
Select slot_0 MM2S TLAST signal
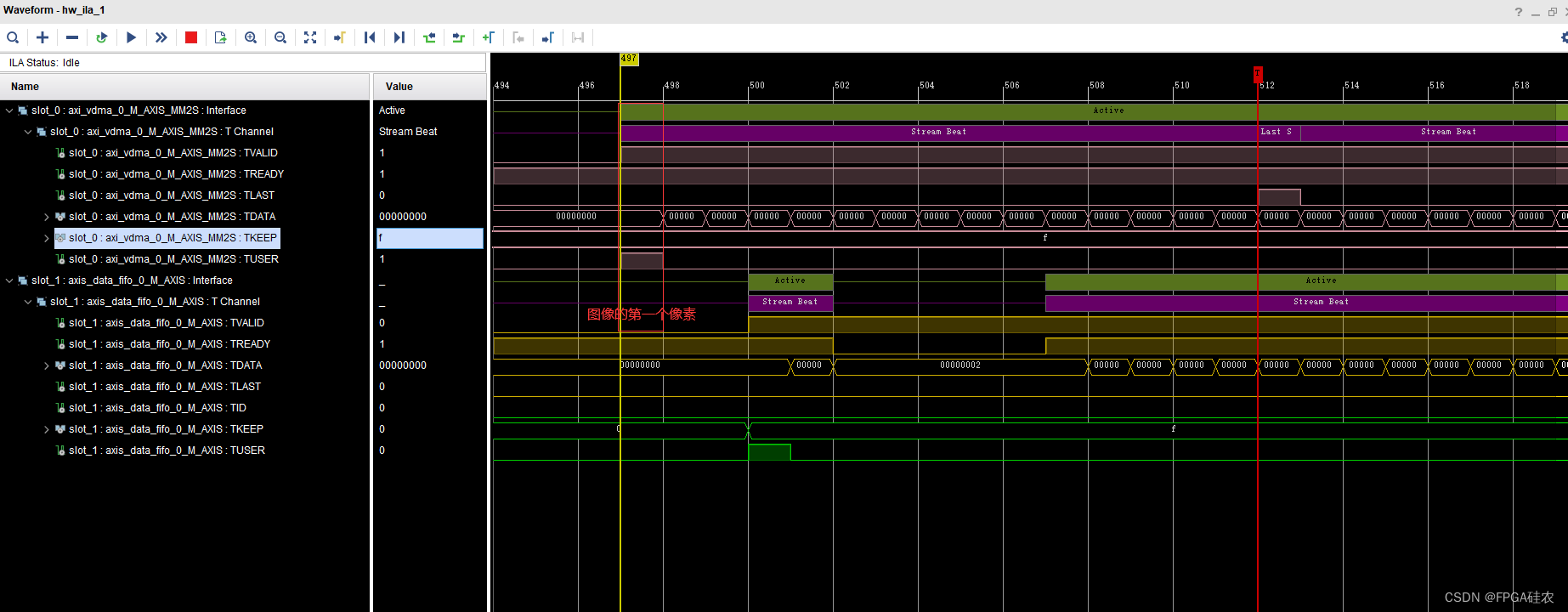click(x=172, y=195)
